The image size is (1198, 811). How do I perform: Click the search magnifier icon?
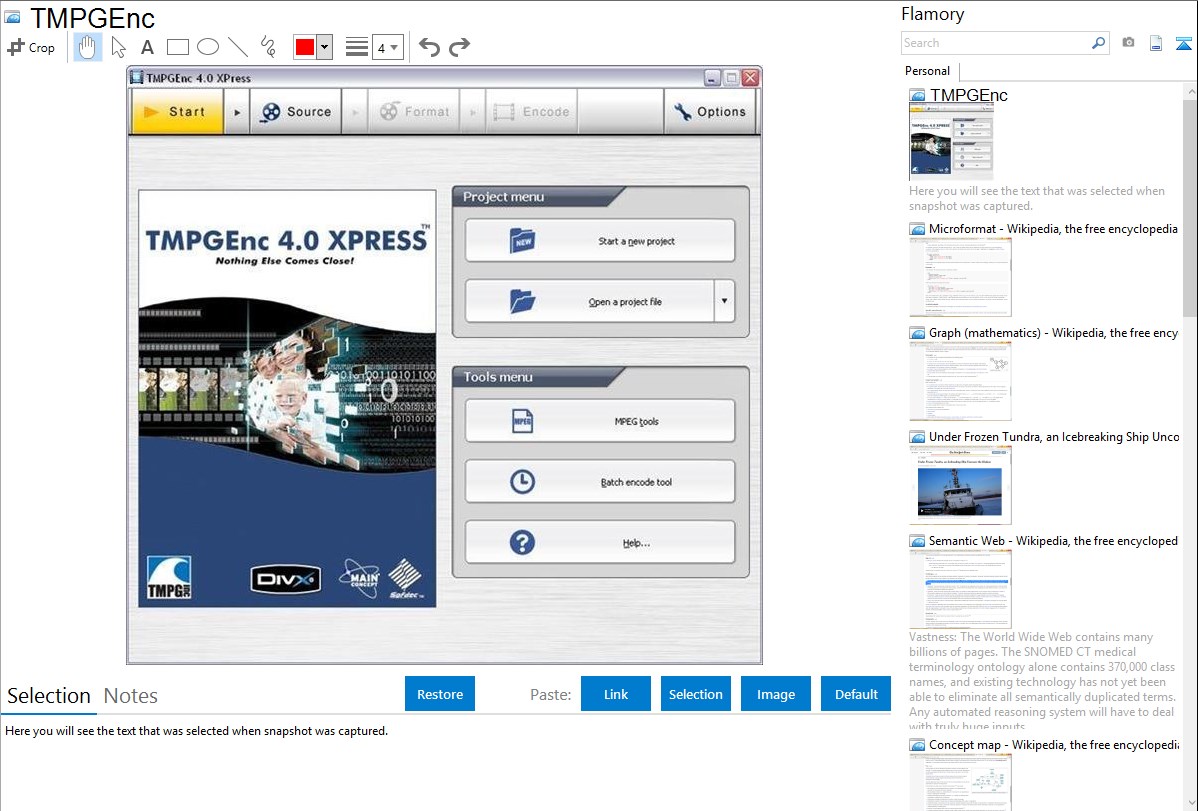coord(1099,43)
